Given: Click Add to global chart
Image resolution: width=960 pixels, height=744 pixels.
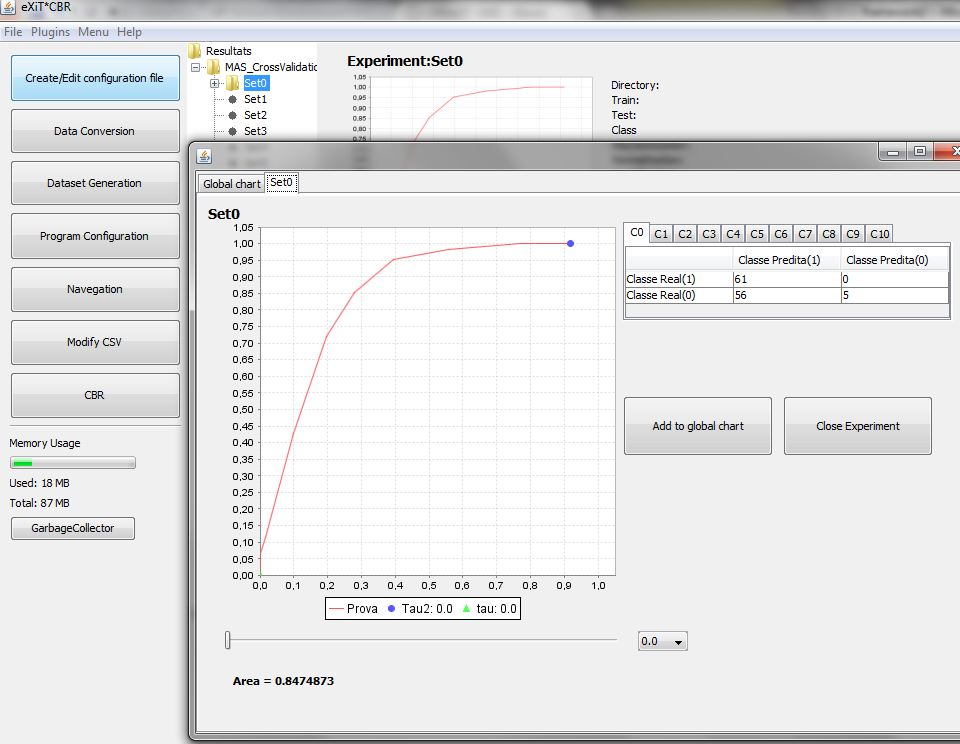Looking at the screenshot, I should (698, 426).
